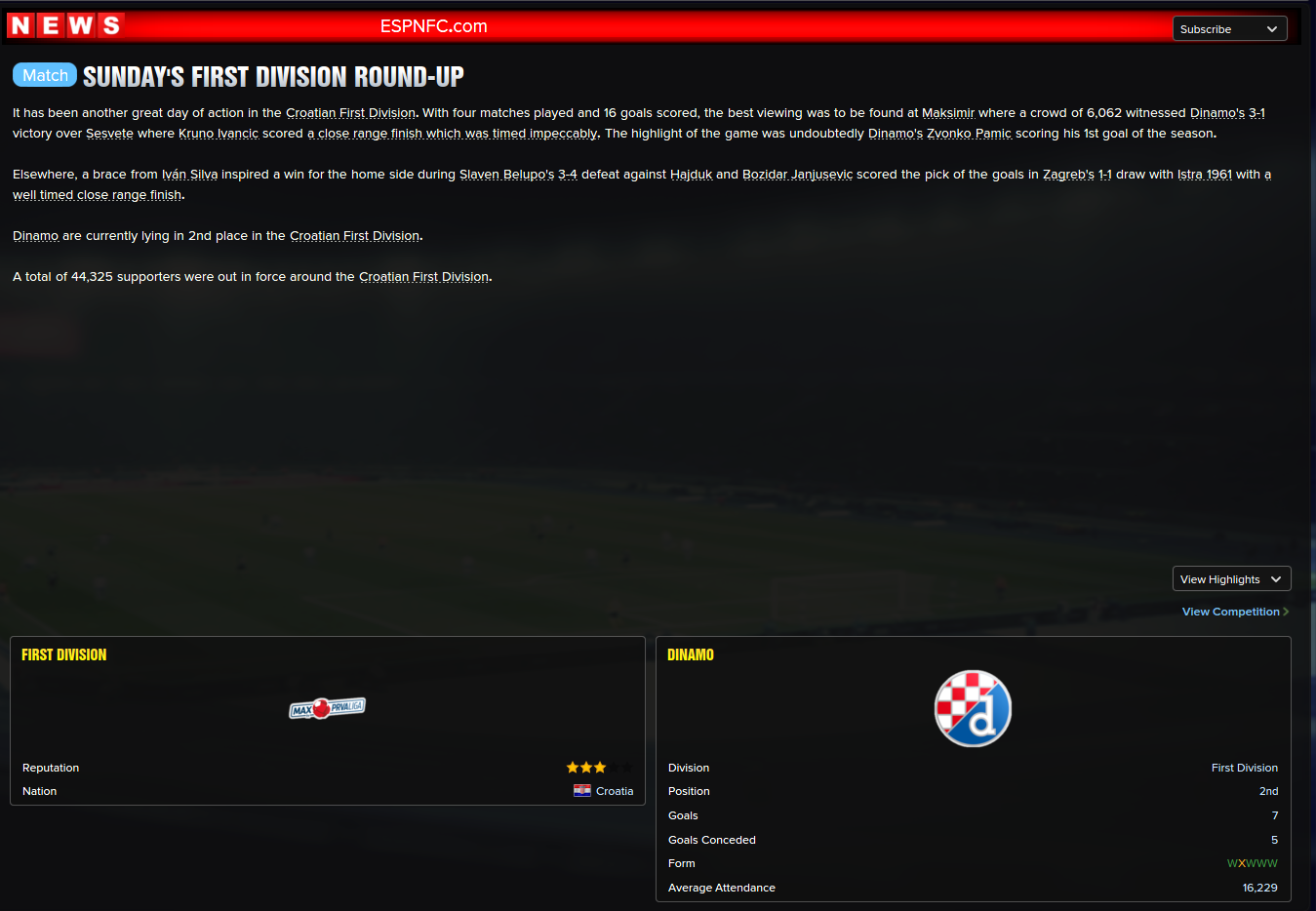This screenshot has width=1316, height=911.
Task: Click the WXWWW form indicator
Action: coord(1252,863)
